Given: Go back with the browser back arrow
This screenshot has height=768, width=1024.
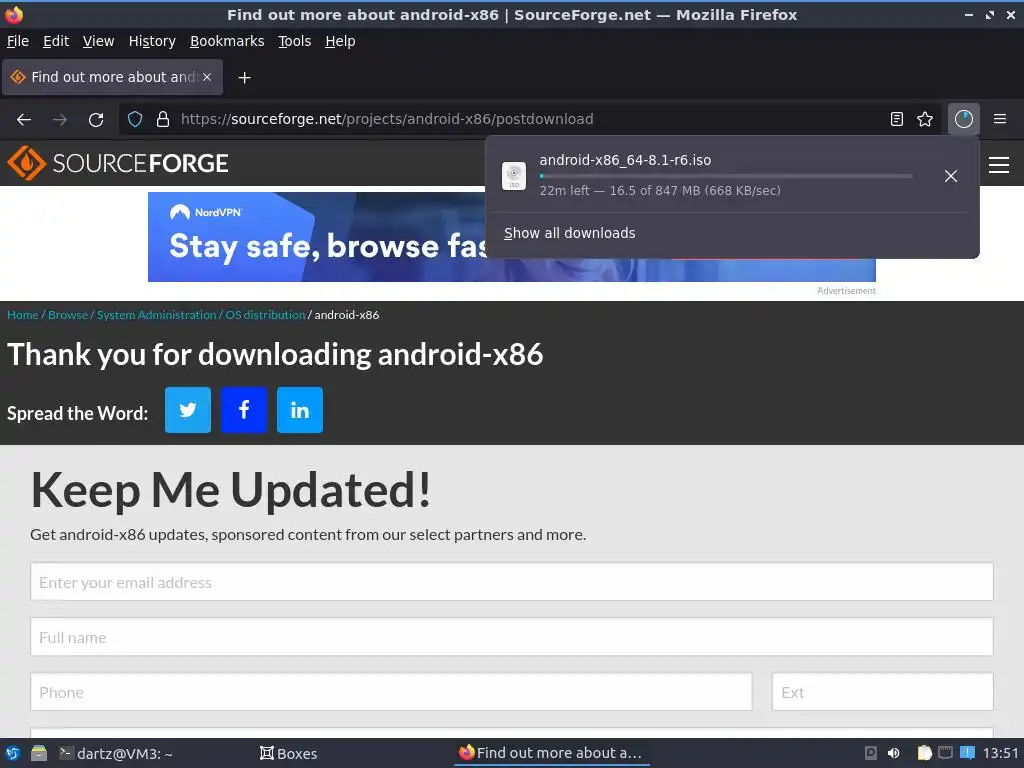Looking at the screenshot, I should (x=24, y=119).
